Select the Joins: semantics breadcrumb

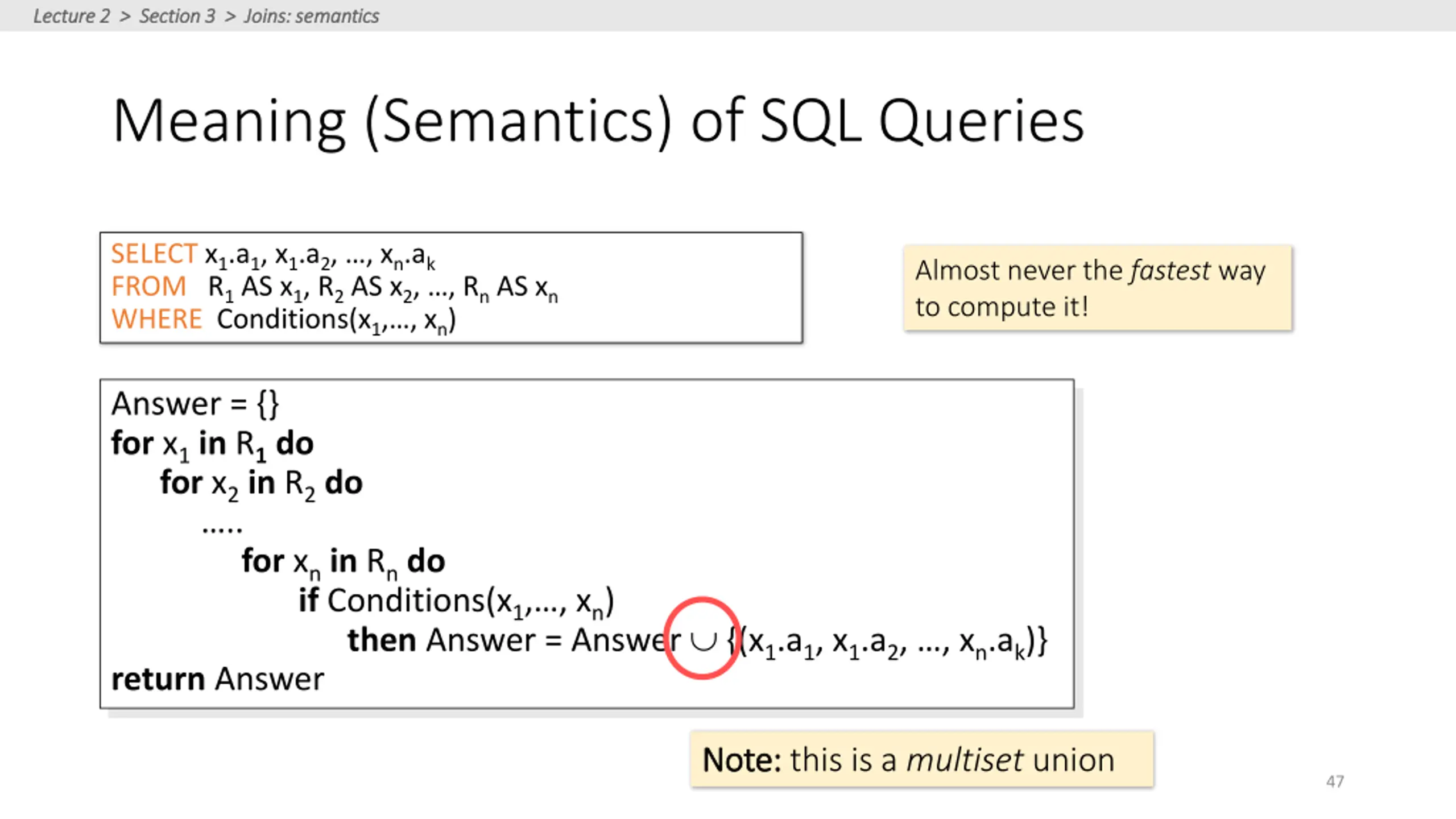pos(311,16)
